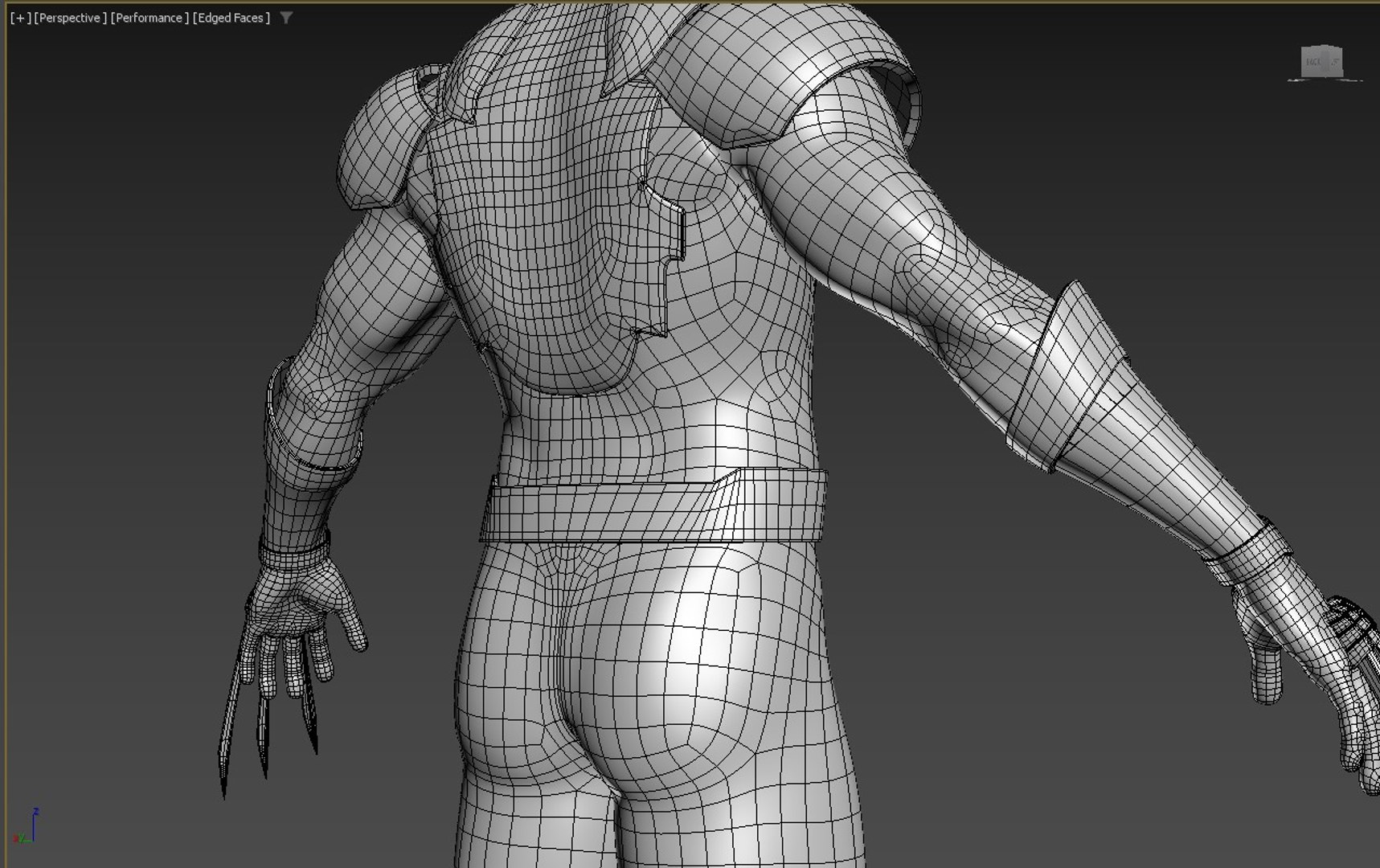
Task: Open the Edged Faces shading menu
Action: click(231, 18)
